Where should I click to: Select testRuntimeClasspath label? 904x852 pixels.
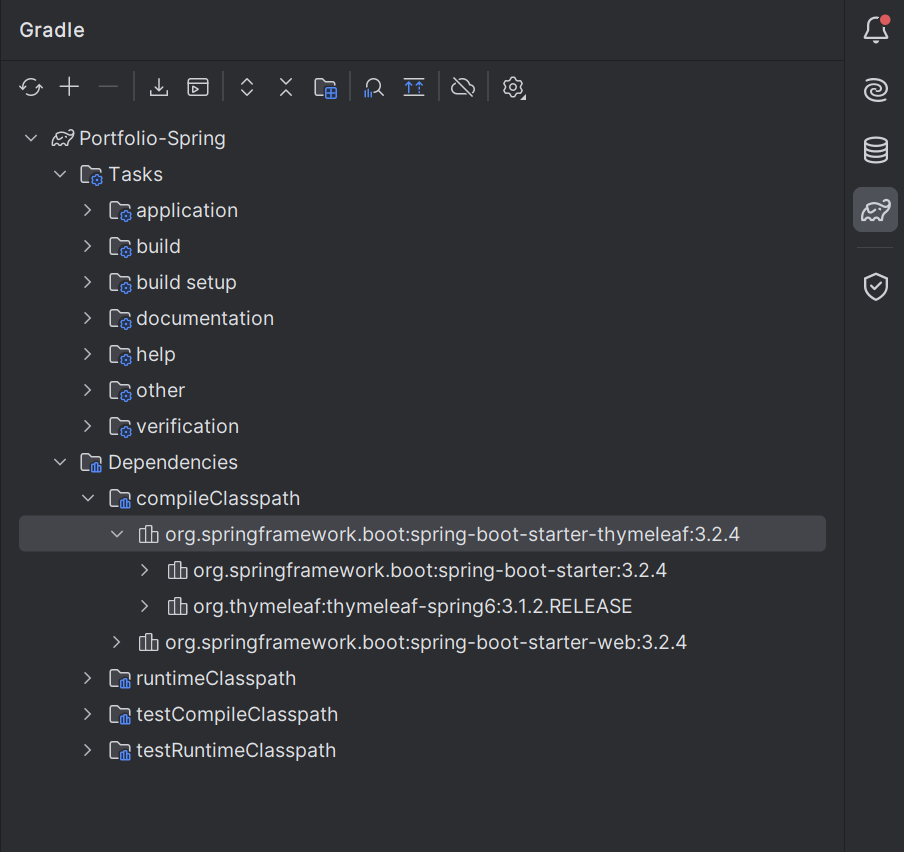coord(236,751)
